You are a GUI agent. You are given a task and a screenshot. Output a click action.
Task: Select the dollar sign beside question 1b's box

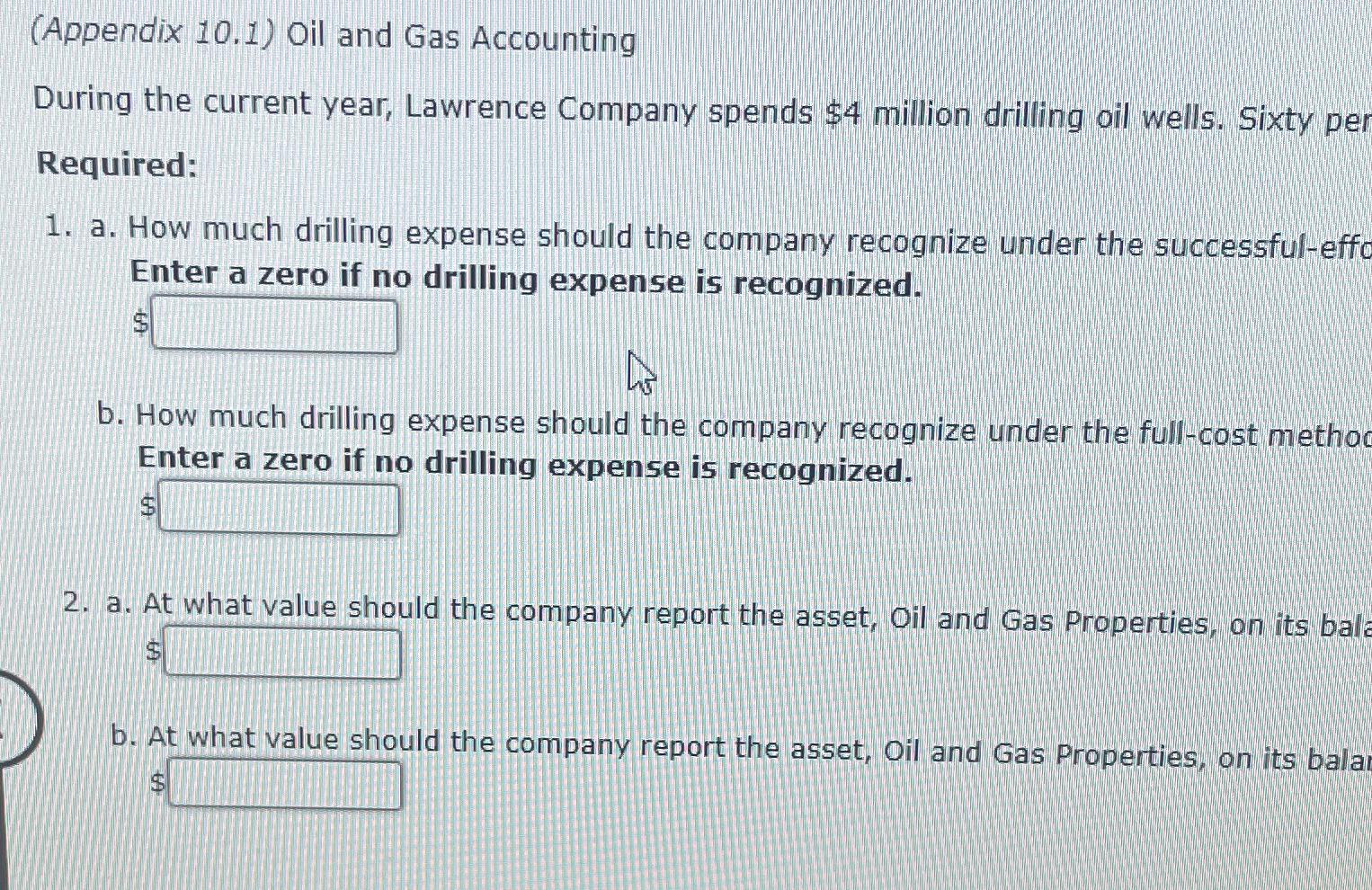tap(147, 506)
